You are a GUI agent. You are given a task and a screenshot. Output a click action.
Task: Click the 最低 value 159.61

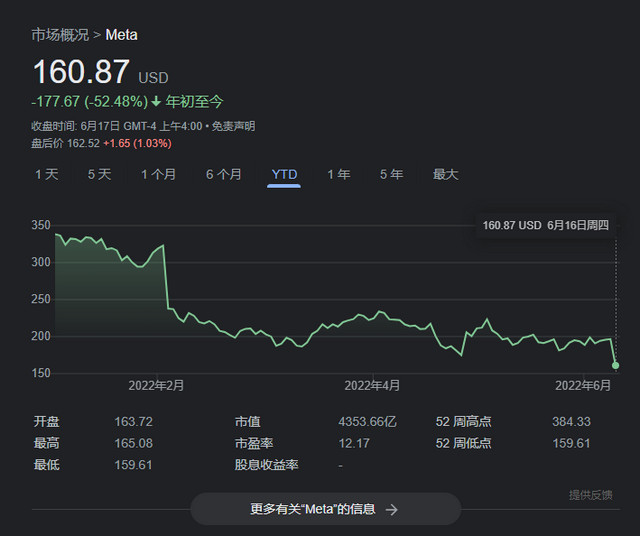point(133,465)
